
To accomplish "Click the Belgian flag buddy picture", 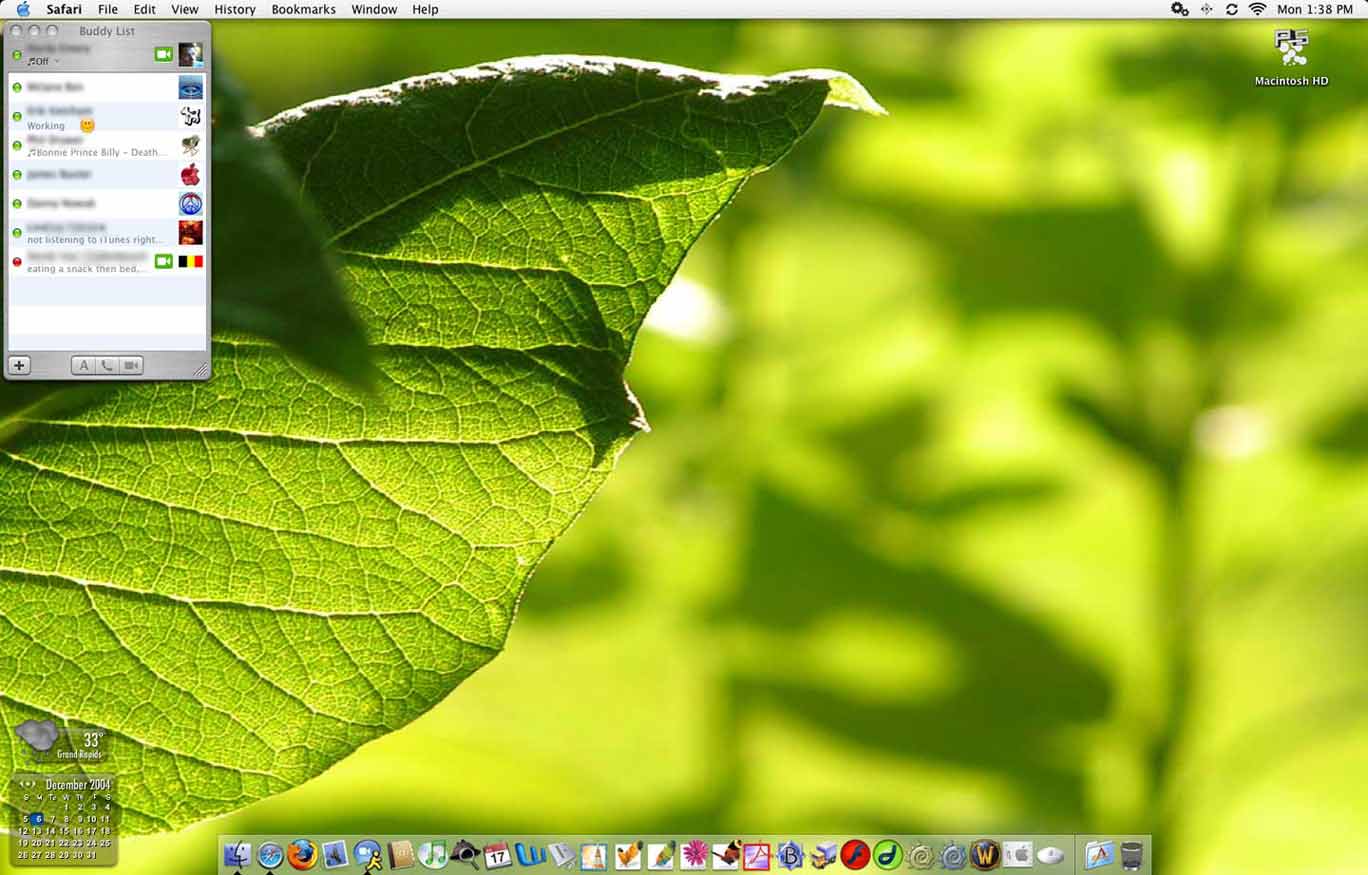I will [190, 261].
